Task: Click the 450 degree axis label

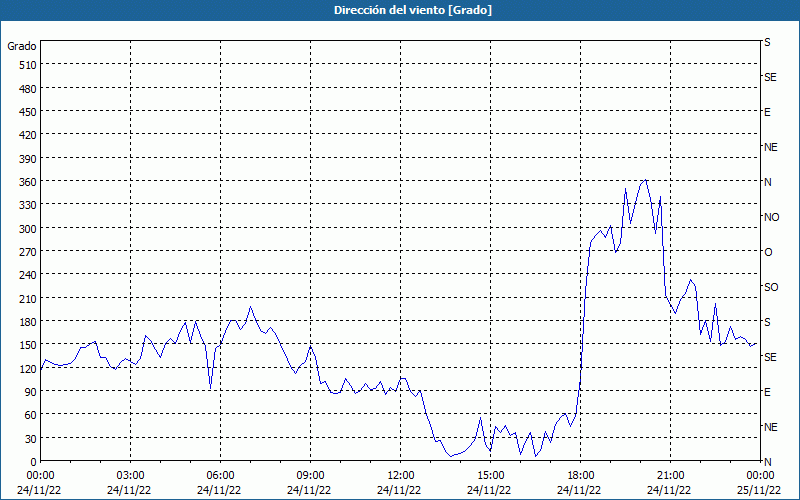Action: point(28,112)
